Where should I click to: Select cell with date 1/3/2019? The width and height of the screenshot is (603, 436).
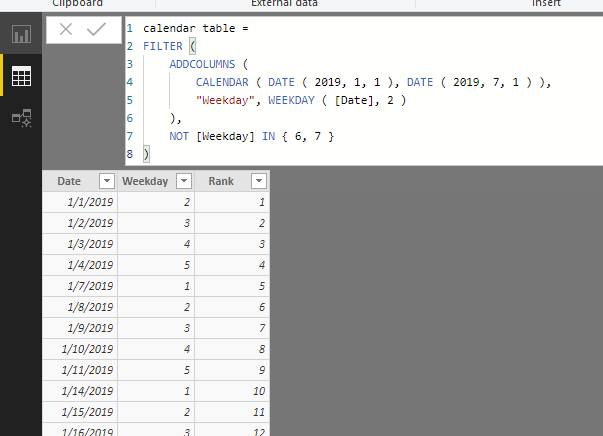[x=80, y=244]
